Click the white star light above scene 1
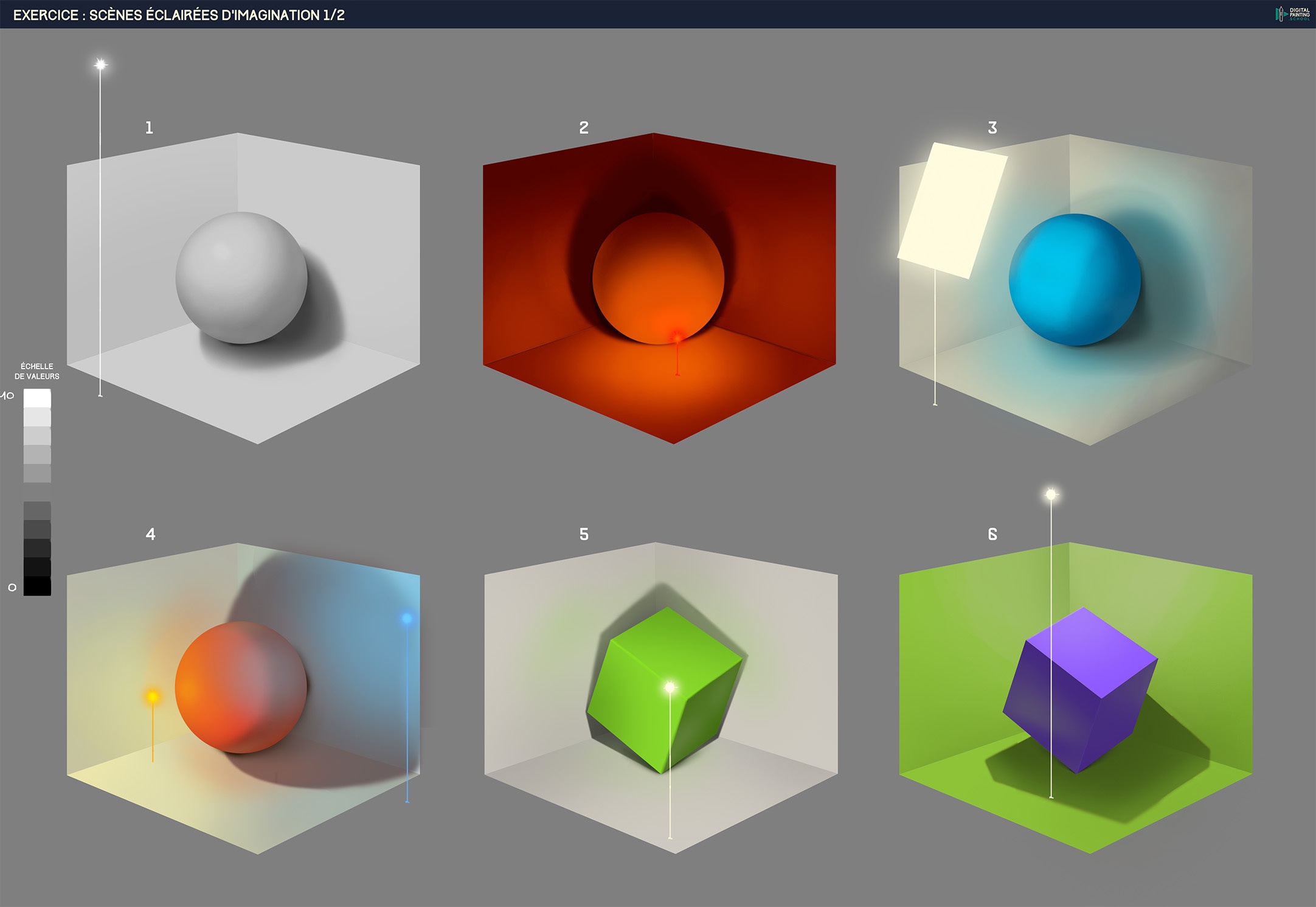 101,64
